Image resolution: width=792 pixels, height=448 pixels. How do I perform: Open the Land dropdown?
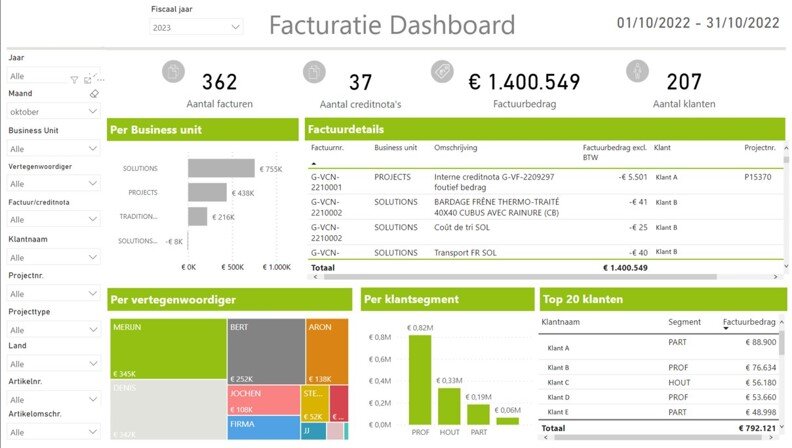[54, 364]
